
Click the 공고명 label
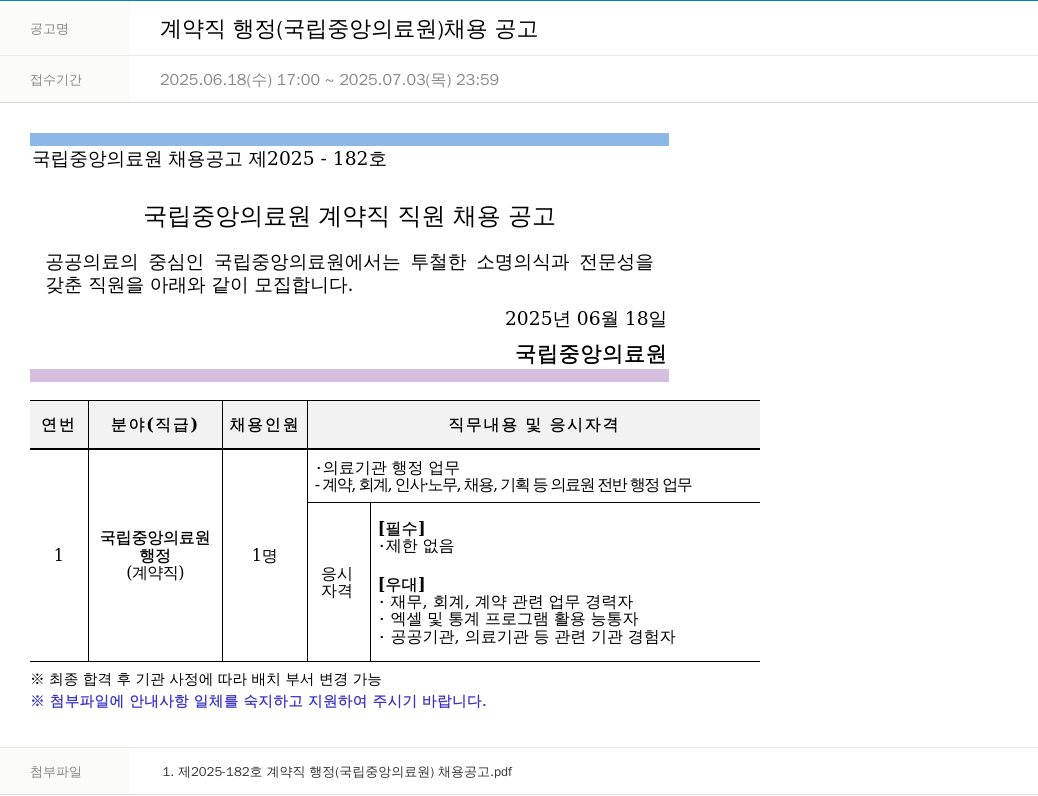point(49,29)
